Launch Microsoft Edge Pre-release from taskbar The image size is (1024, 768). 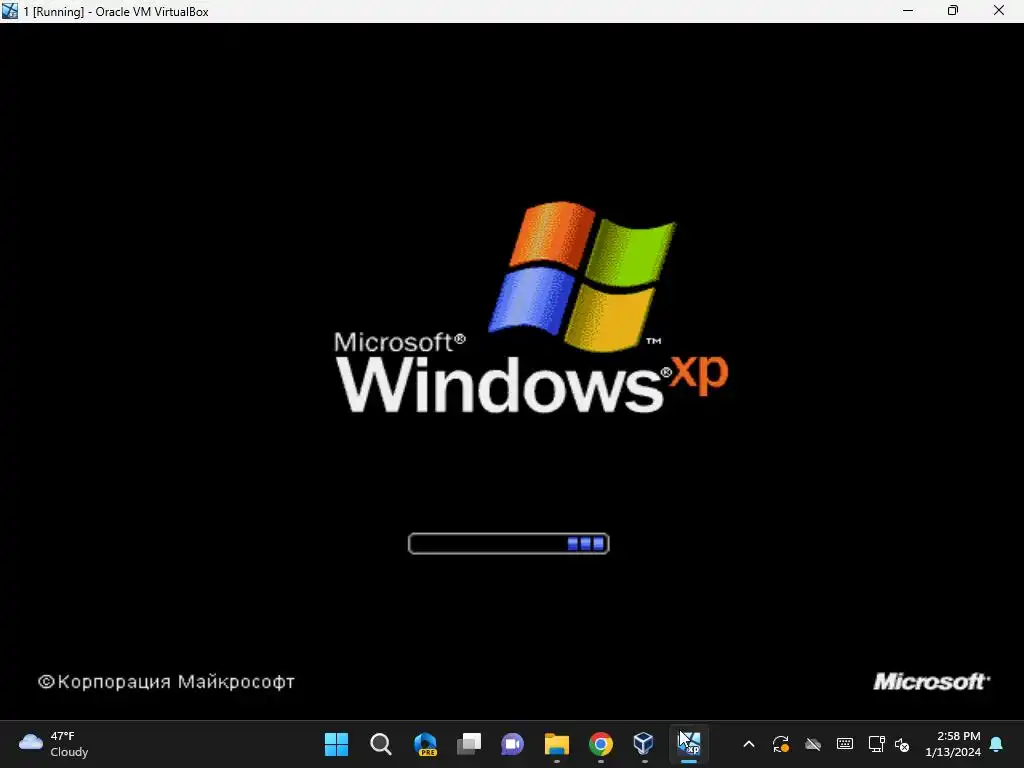click(425, 744)
